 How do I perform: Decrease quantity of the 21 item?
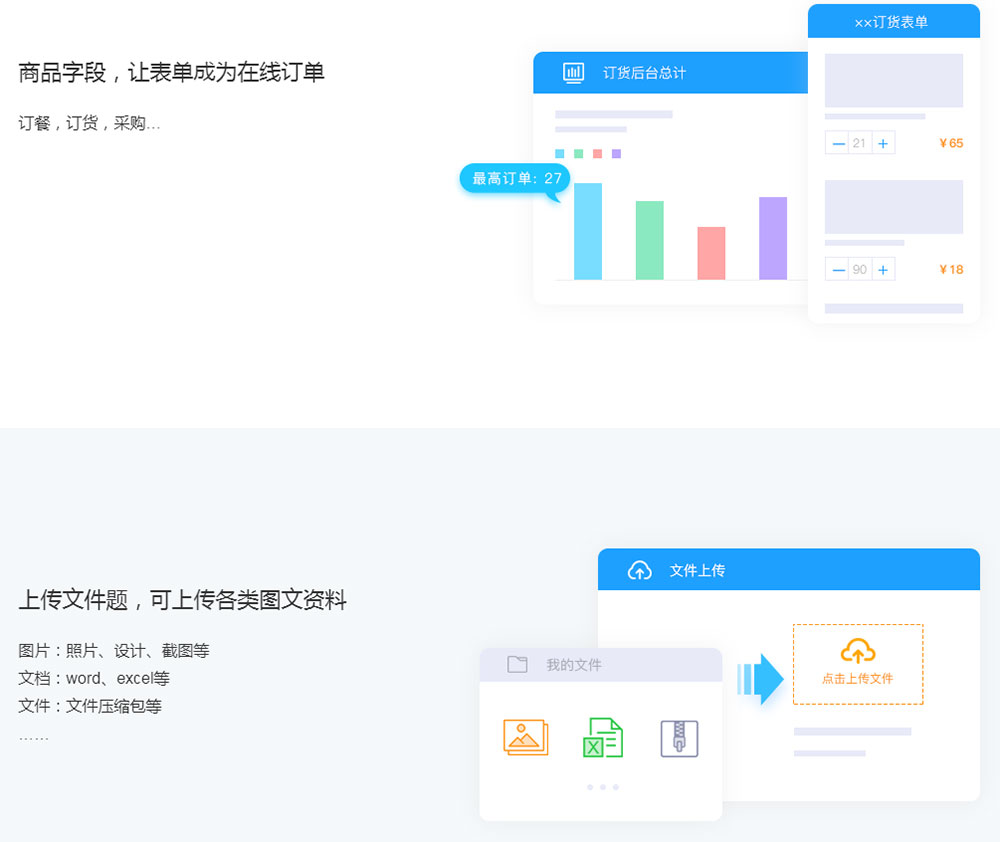point(838,144)
